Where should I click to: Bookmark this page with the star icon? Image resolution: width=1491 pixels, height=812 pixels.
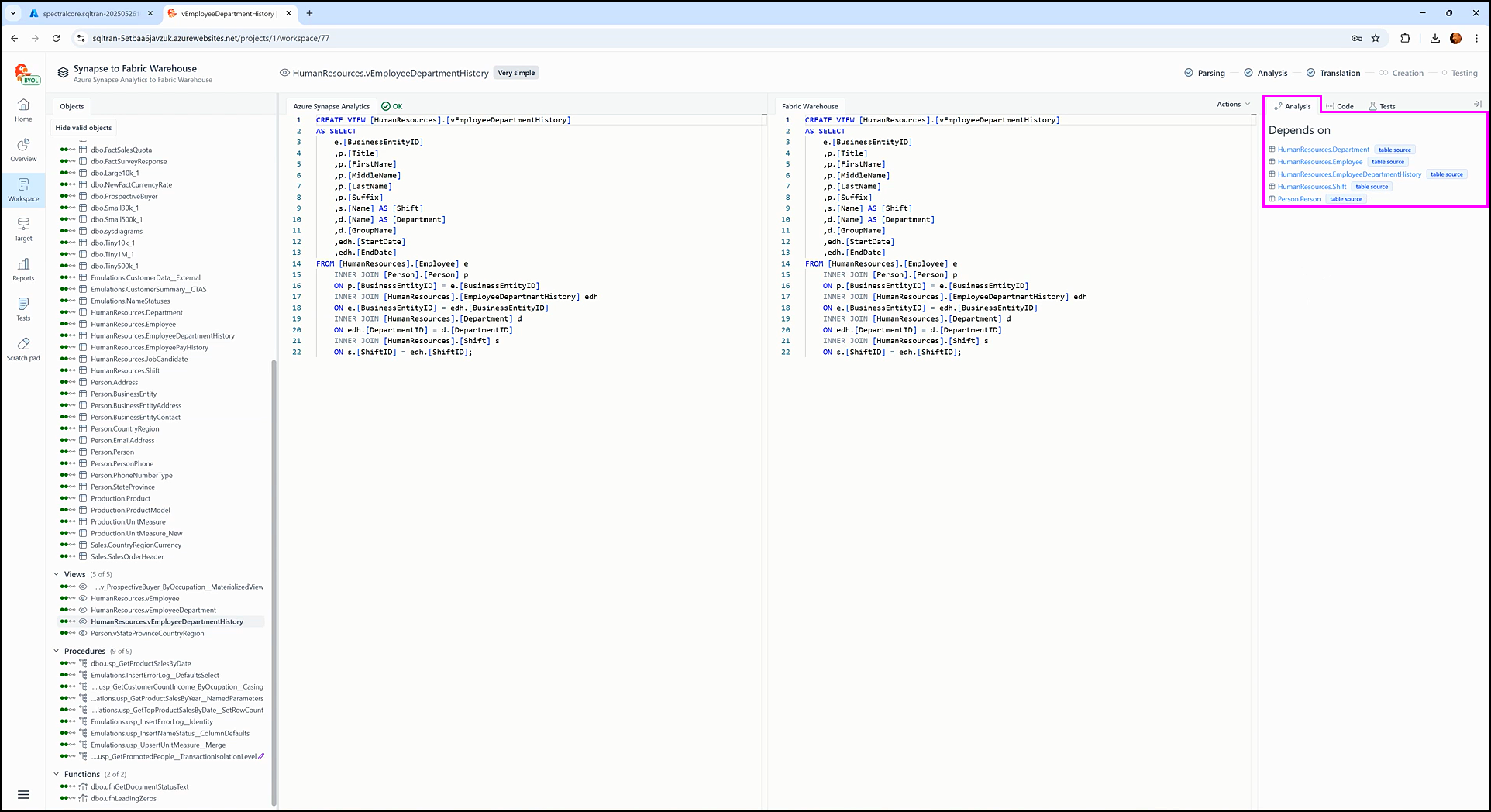point(1376,38)
